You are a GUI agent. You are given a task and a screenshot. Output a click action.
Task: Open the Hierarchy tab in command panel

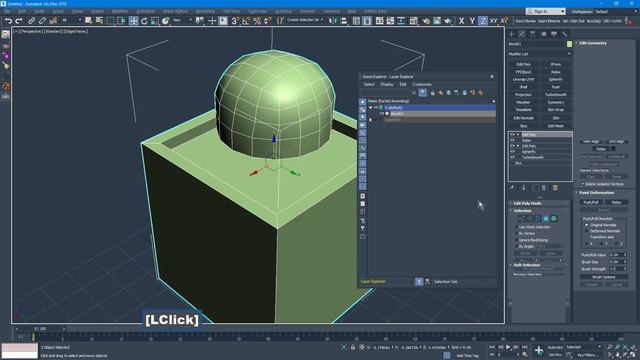coord(533,34)
